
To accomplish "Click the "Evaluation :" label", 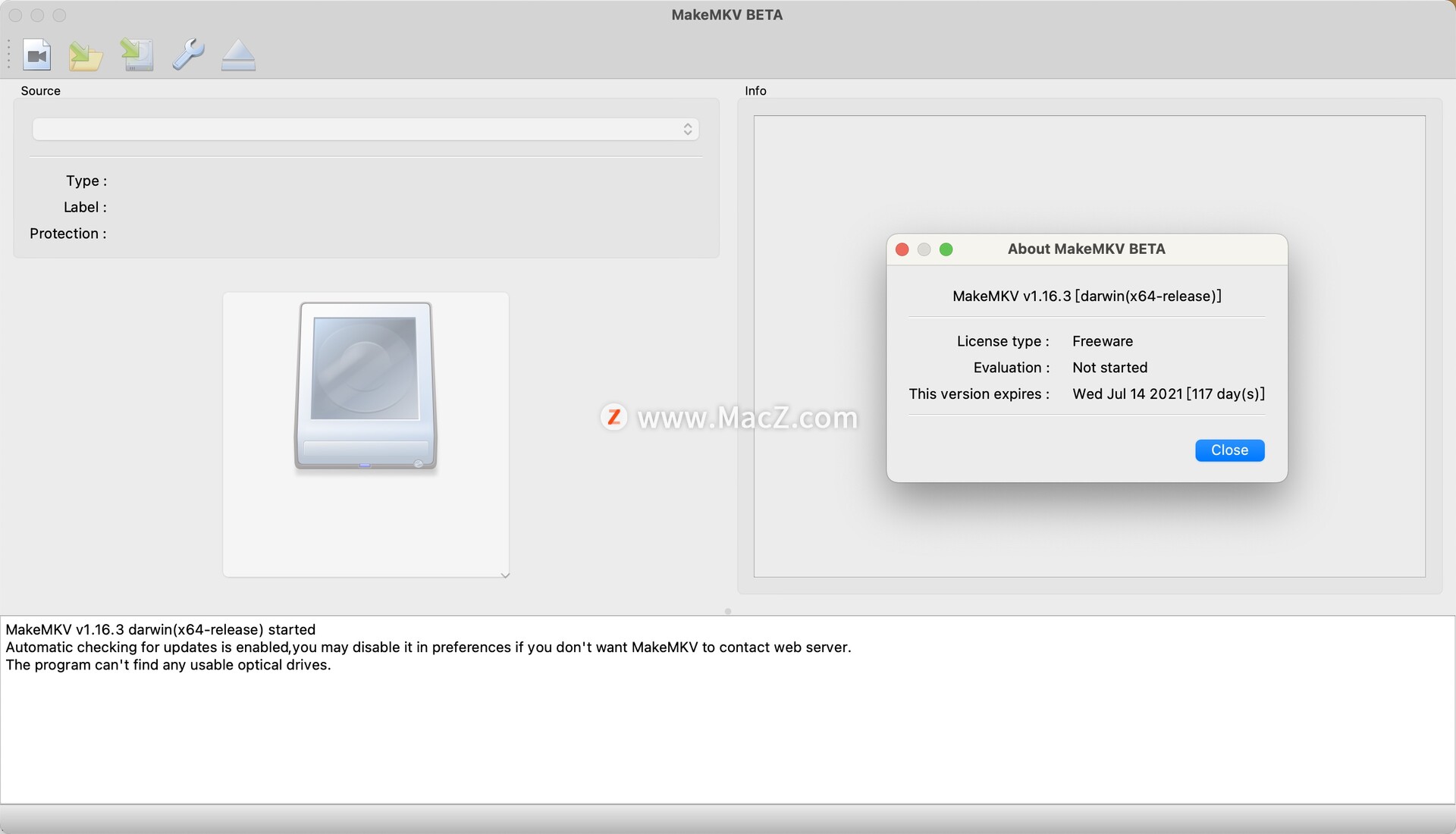I will [1012, 368].
